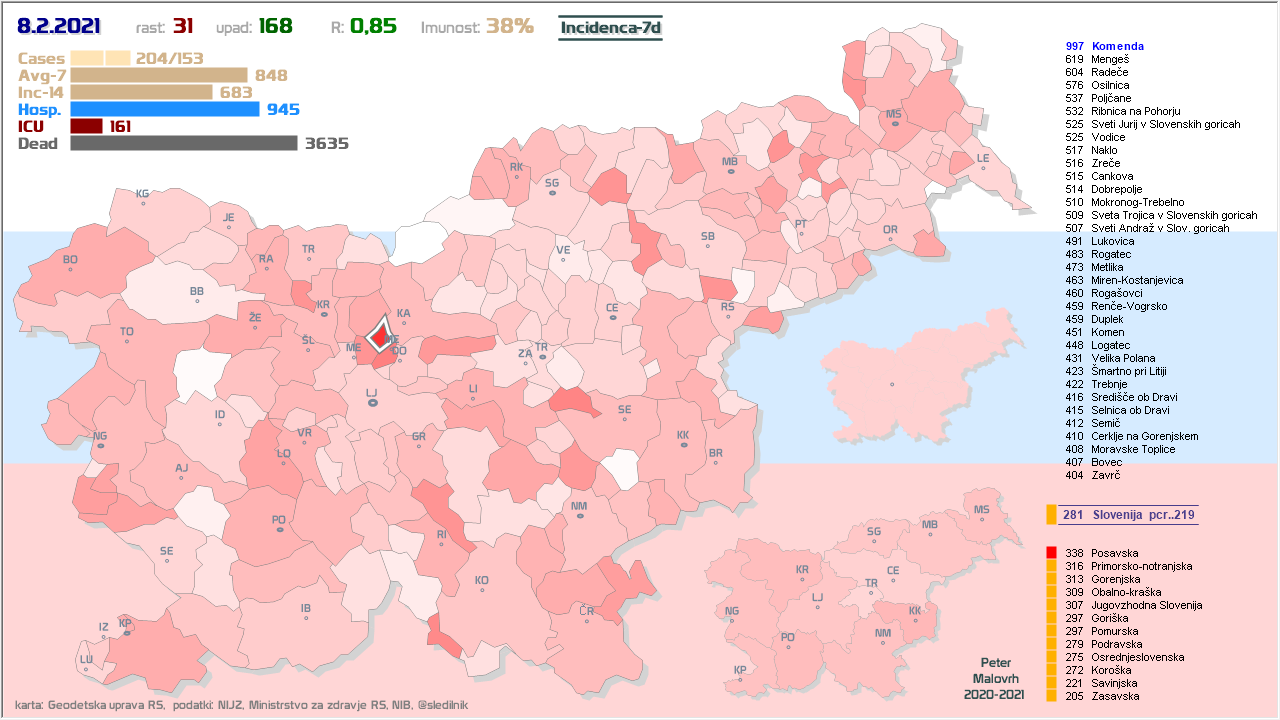Select Mengeš in the municipality list
Screen dimensions: 1280x720
1112,59
